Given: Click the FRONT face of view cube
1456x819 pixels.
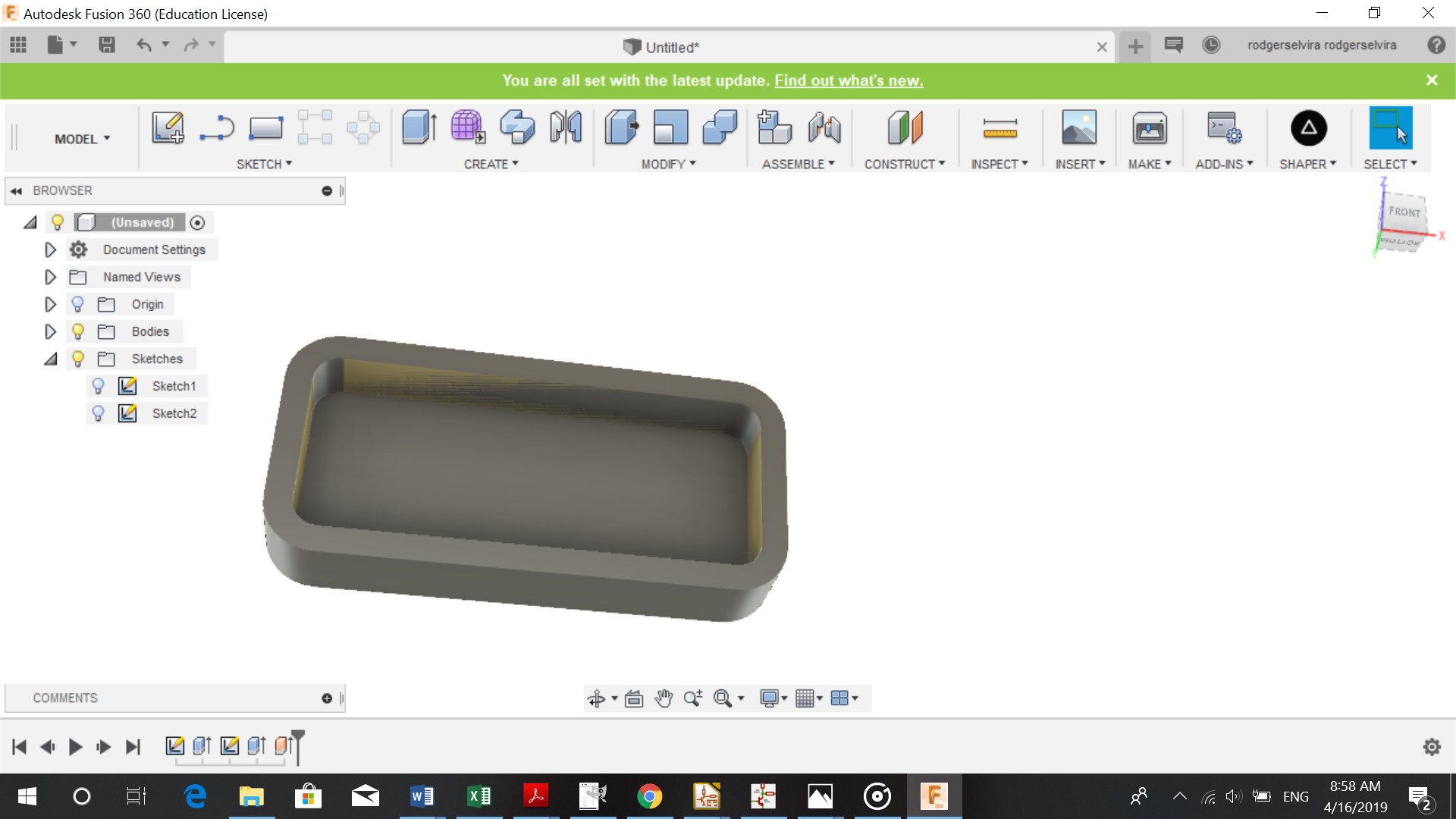Looking at the screenshot, I should click(x=1404, y=213).
